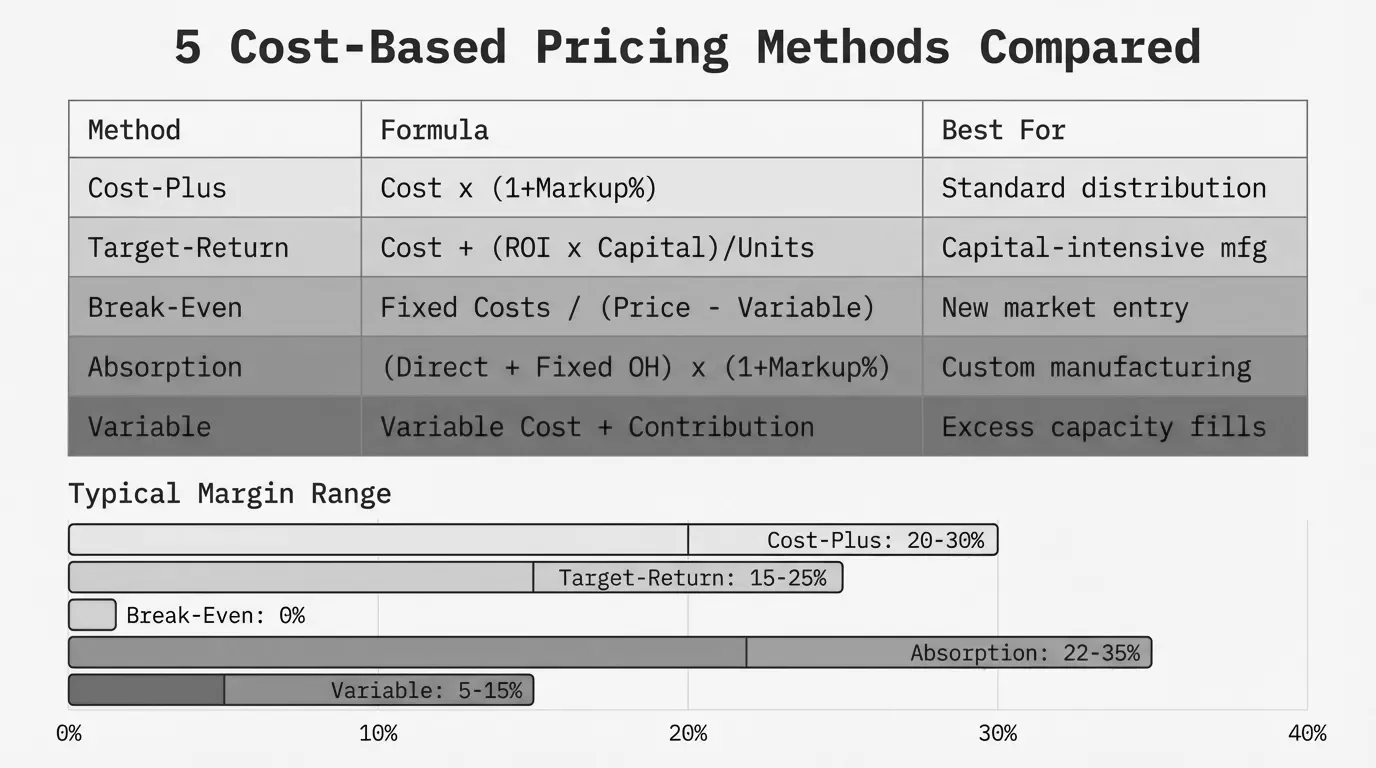The image size is (1376, 768).
Task: Click the "Typical Margin Range" chart heading
Action: pyautogui.click(x=229, y=493)
